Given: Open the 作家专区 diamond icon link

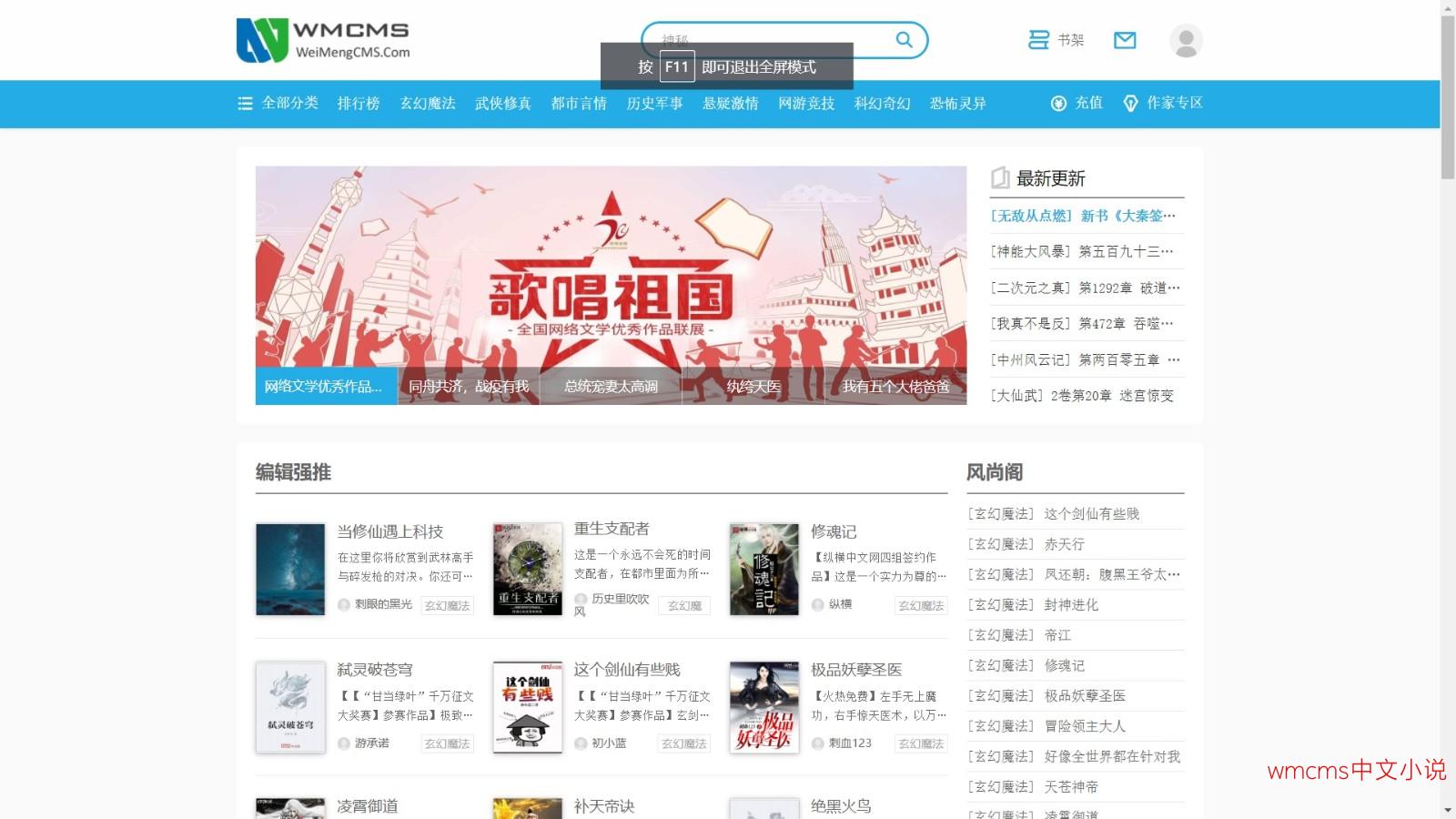Looking at the screenshot, I should click(1163, 103).
